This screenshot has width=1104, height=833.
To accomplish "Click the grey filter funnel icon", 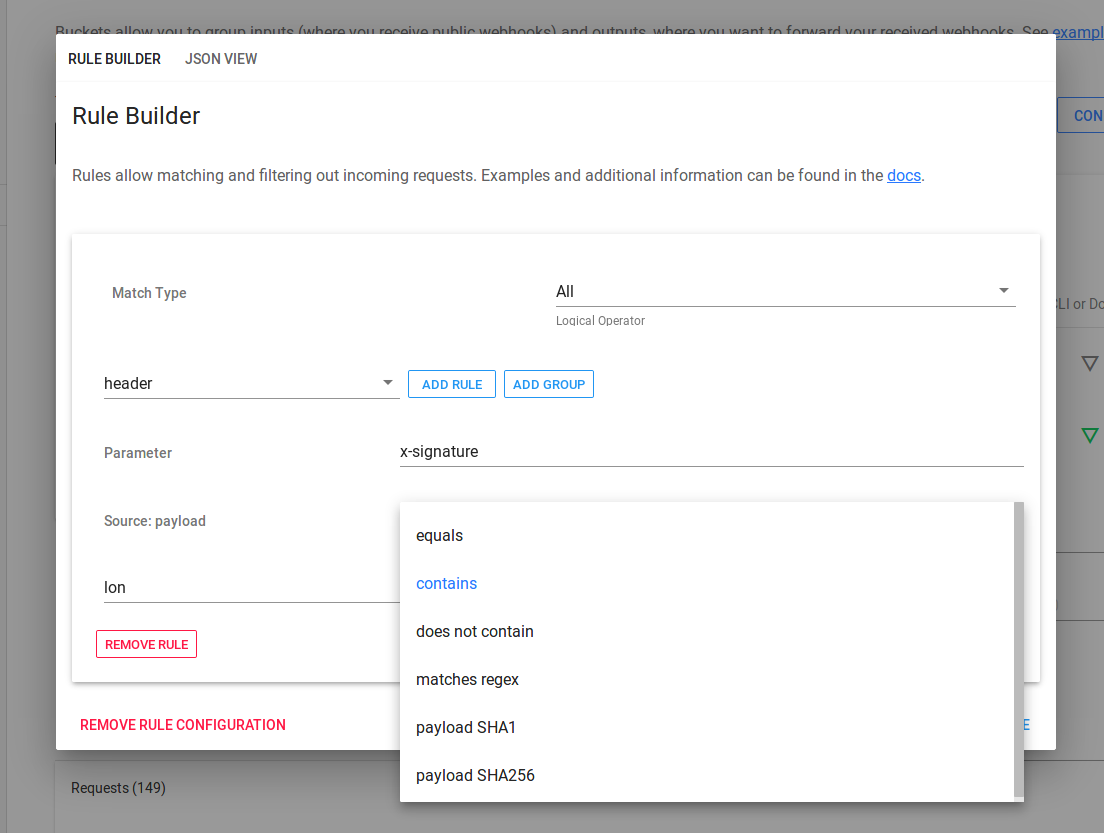I will (1089, 363).
